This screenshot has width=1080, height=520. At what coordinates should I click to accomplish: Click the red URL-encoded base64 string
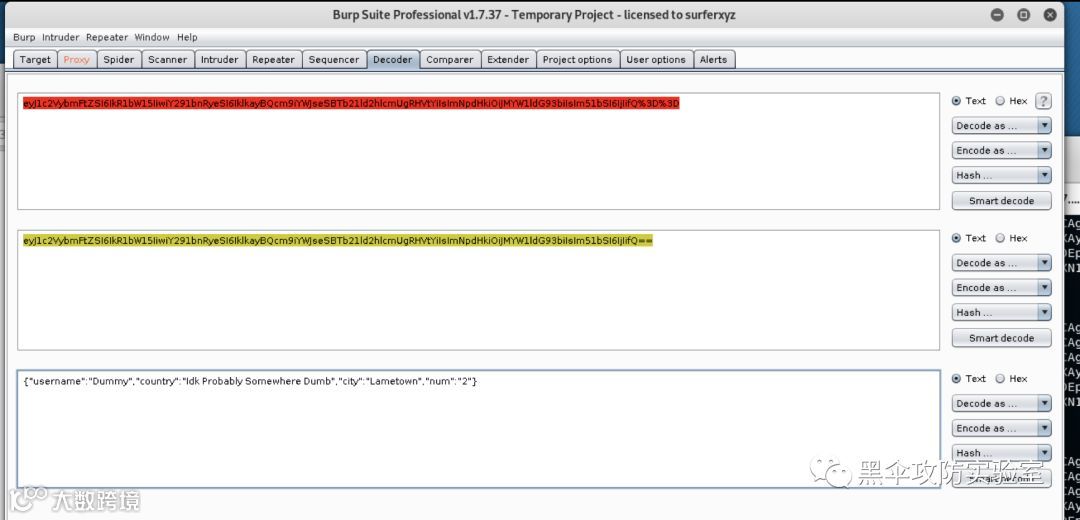(x=351, y=103)
